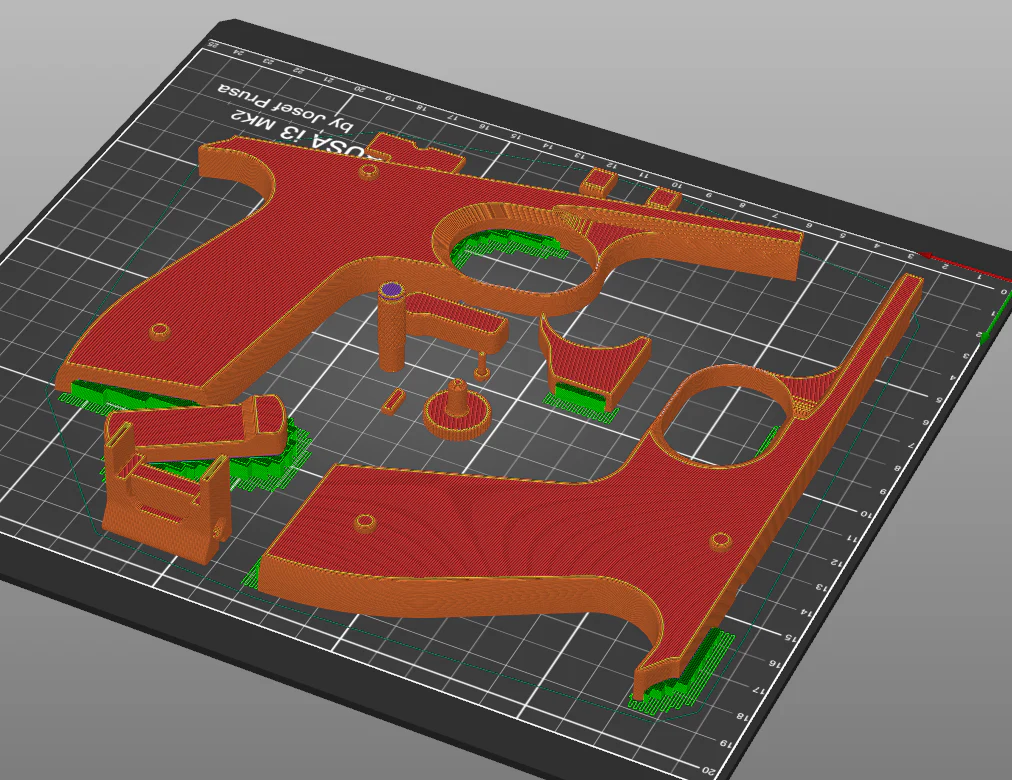Click the purple top of the cylinder
1012x780 pixels.
(391, 290)
